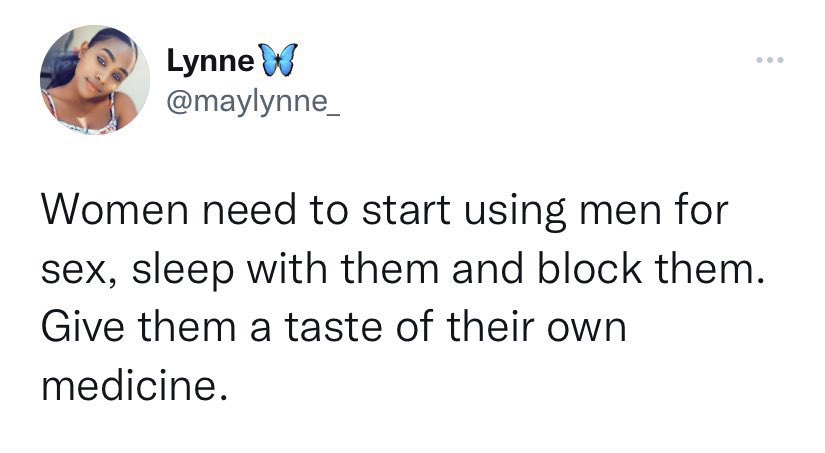The width and height of the screenshot is (825, 453).
Task: Click the word "Give" starting the third line
Action: pos(83,327)
